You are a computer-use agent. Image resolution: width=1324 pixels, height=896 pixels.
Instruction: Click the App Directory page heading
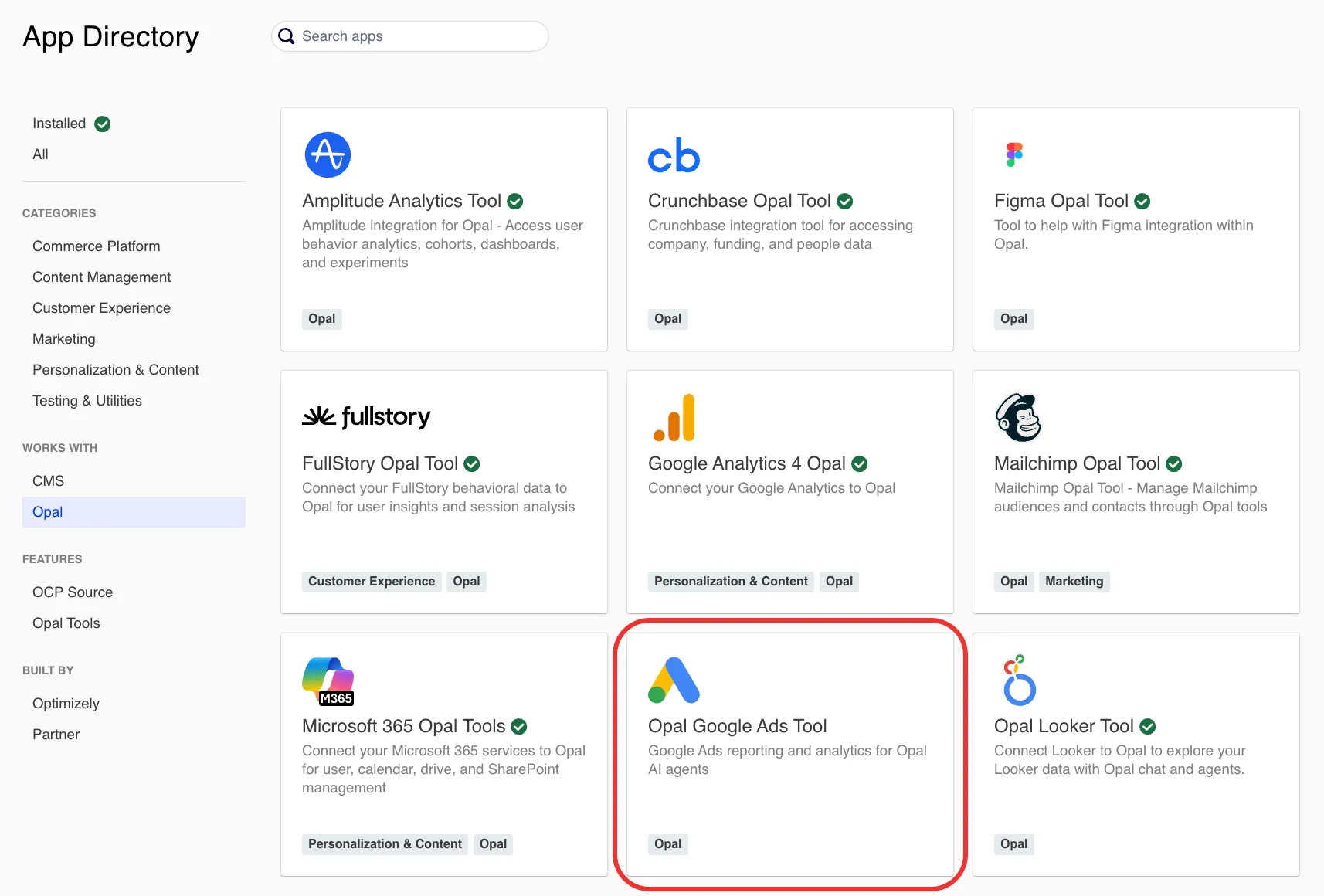coord(110,37)
